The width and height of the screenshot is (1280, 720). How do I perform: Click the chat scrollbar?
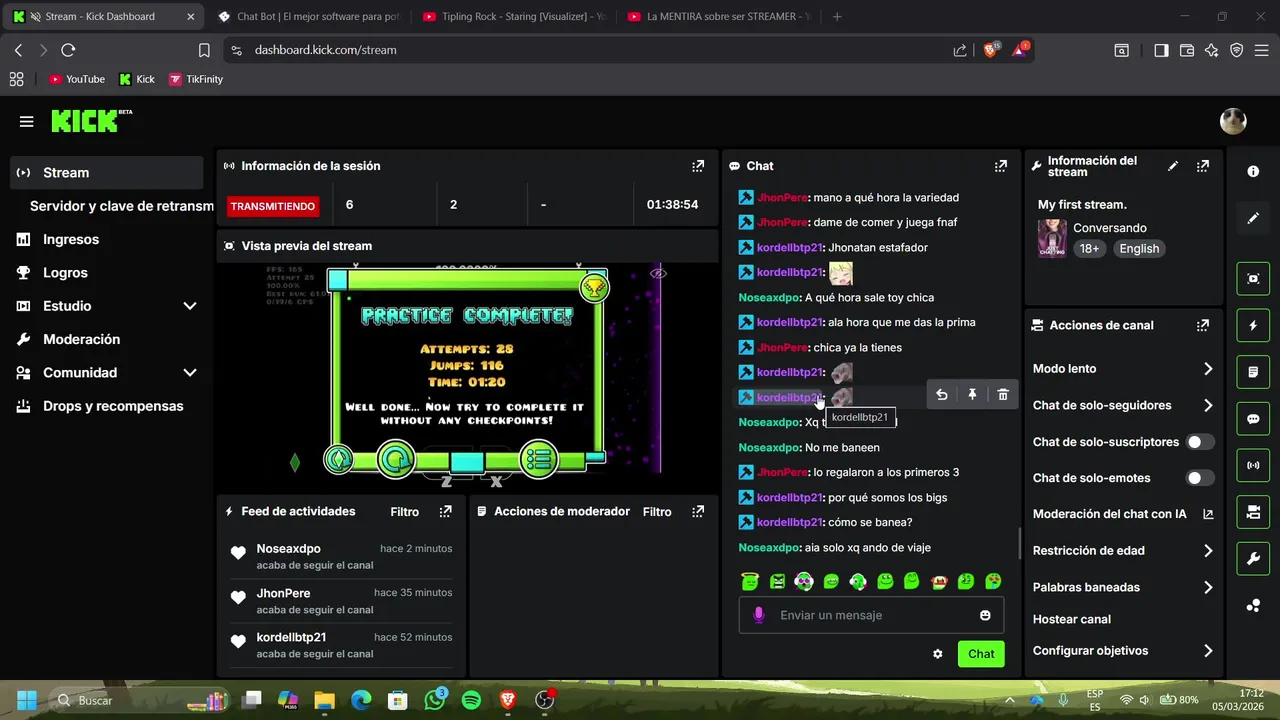1019,543
